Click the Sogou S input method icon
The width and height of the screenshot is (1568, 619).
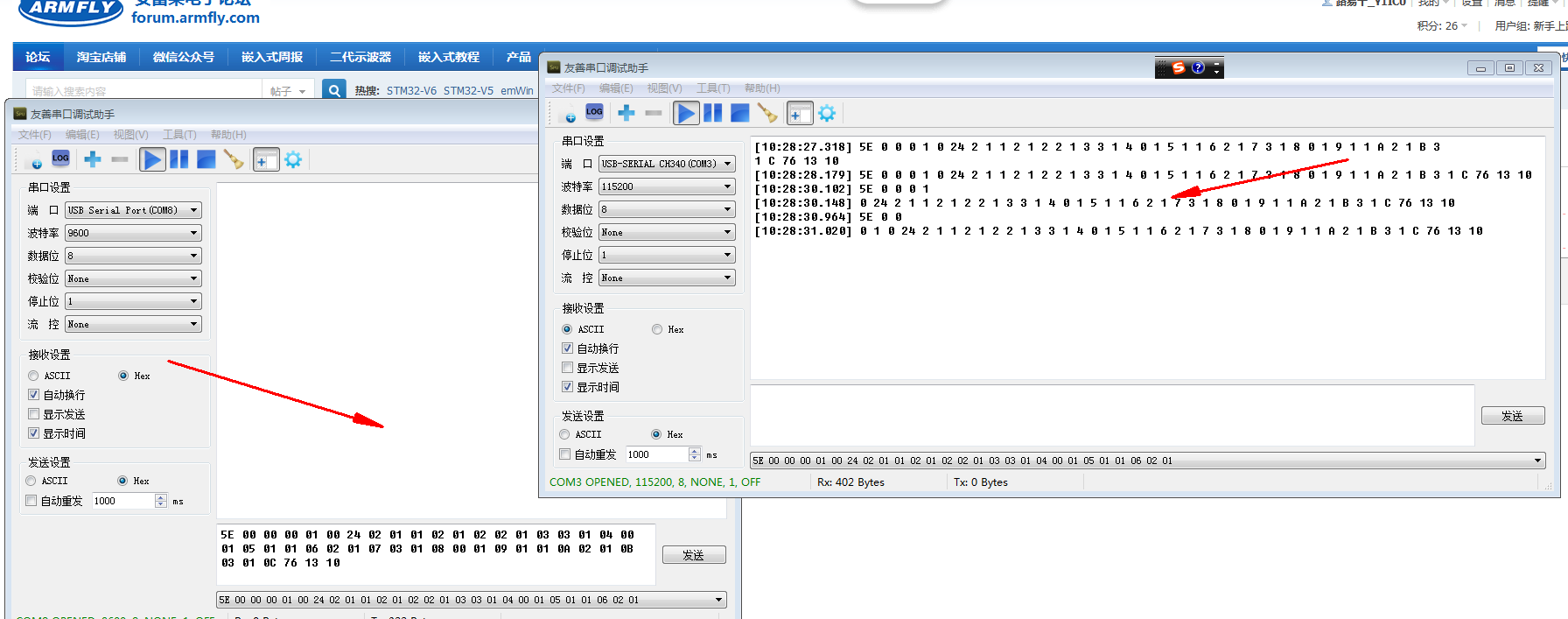pyautogui.click(x=1179, y=67)
